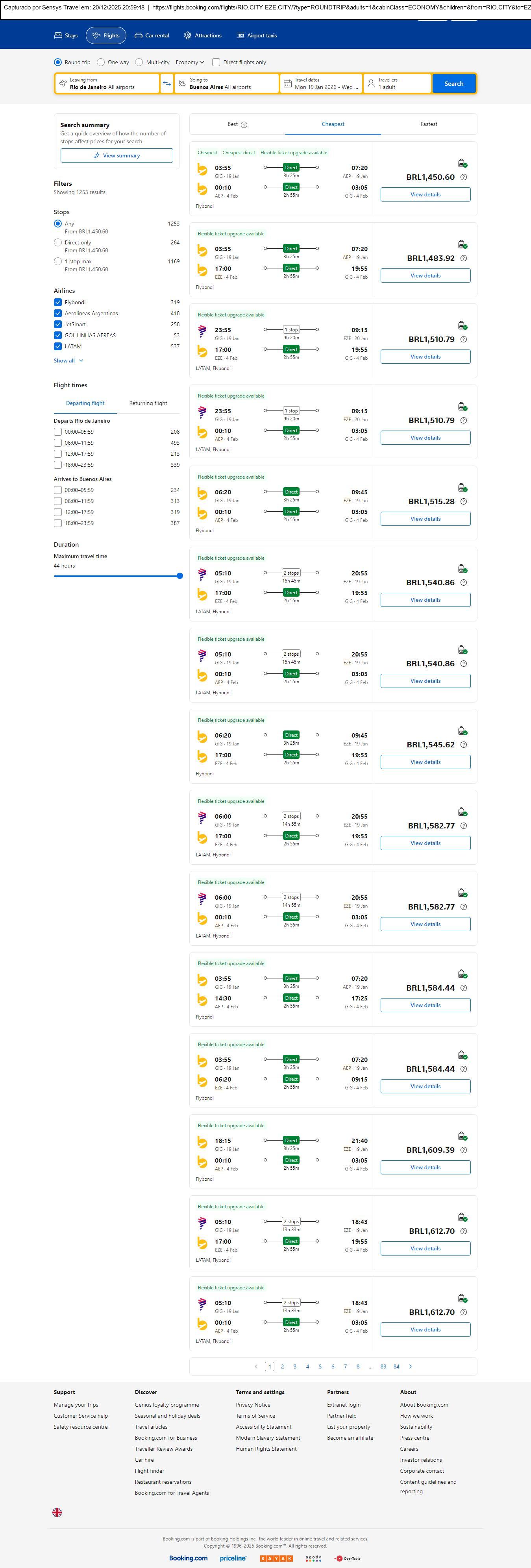Open the Economy cabin class dropdown
Image resolution: width=531 pixels, height=1568 pixels.
[189, 62]
